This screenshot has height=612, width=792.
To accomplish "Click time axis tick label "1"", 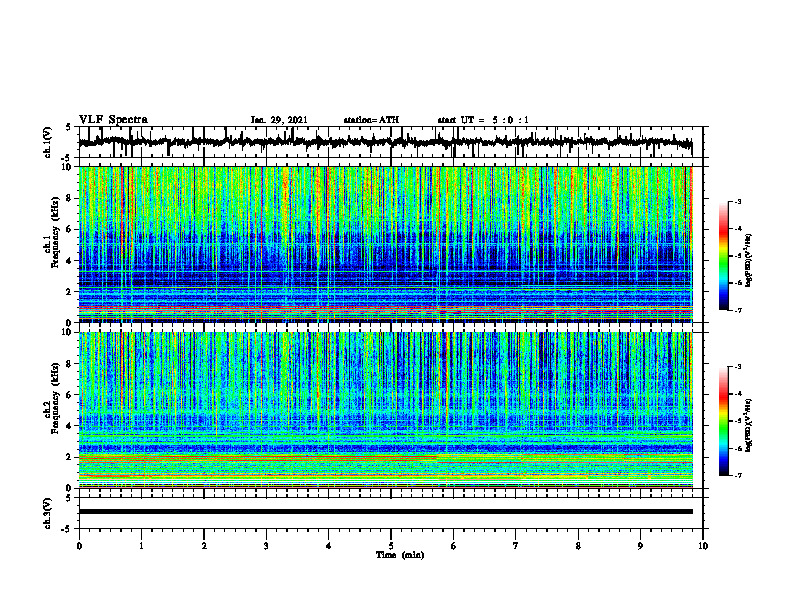I will coord(141,546).
